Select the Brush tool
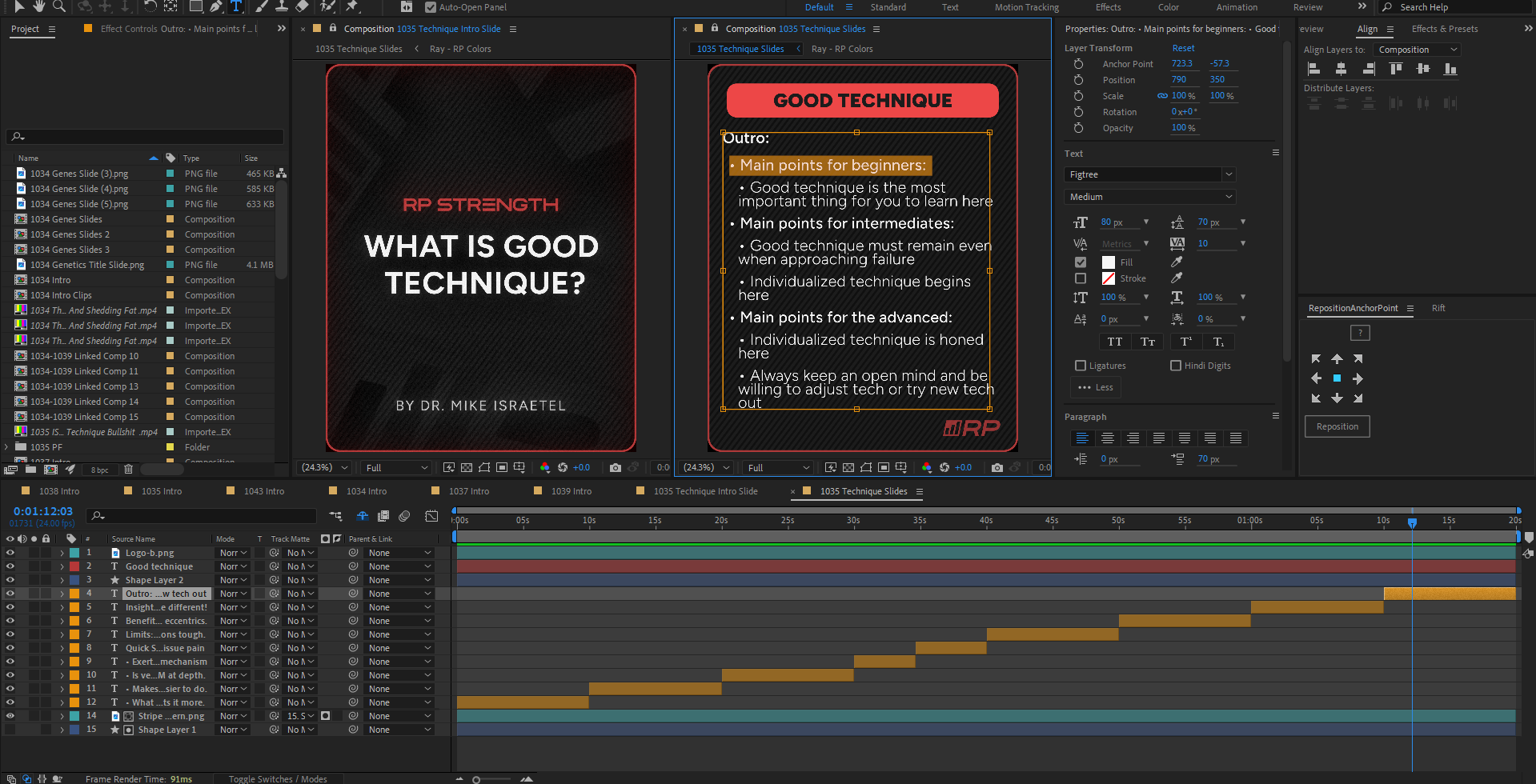Screen dimensions: 1536x784 pos(262,6)
